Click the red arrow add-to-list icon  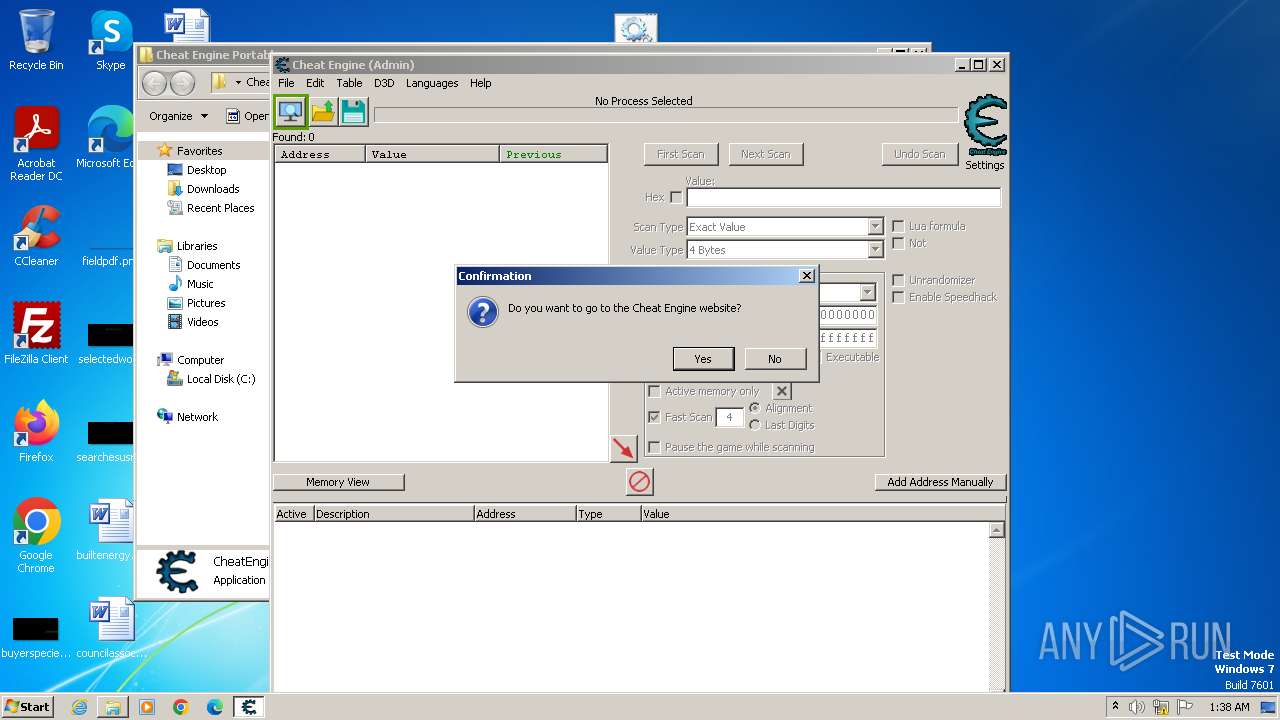click(x=624, y=448)
